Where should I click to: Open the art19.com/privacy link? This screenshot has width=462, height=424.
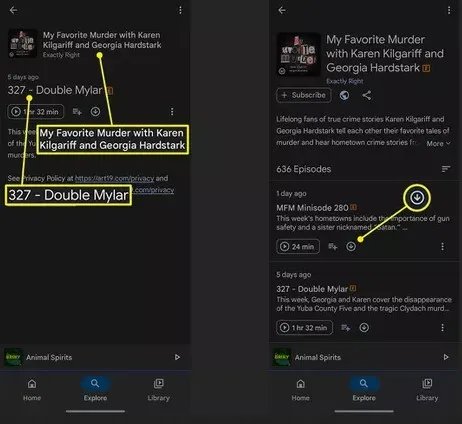point(114,178)
